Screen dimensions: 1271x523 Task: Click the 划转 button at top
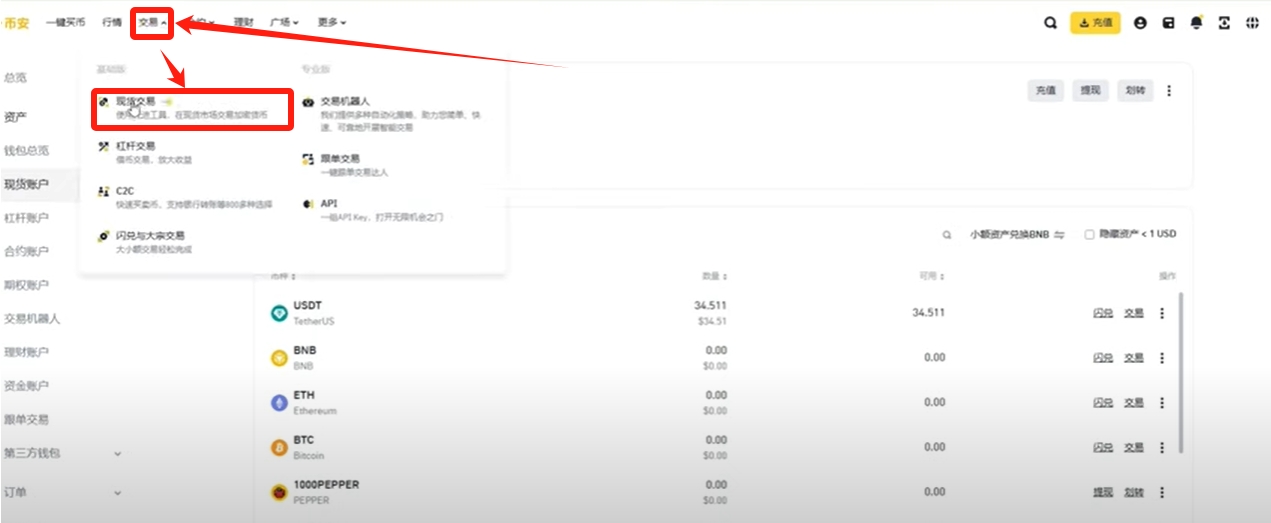1135,90
